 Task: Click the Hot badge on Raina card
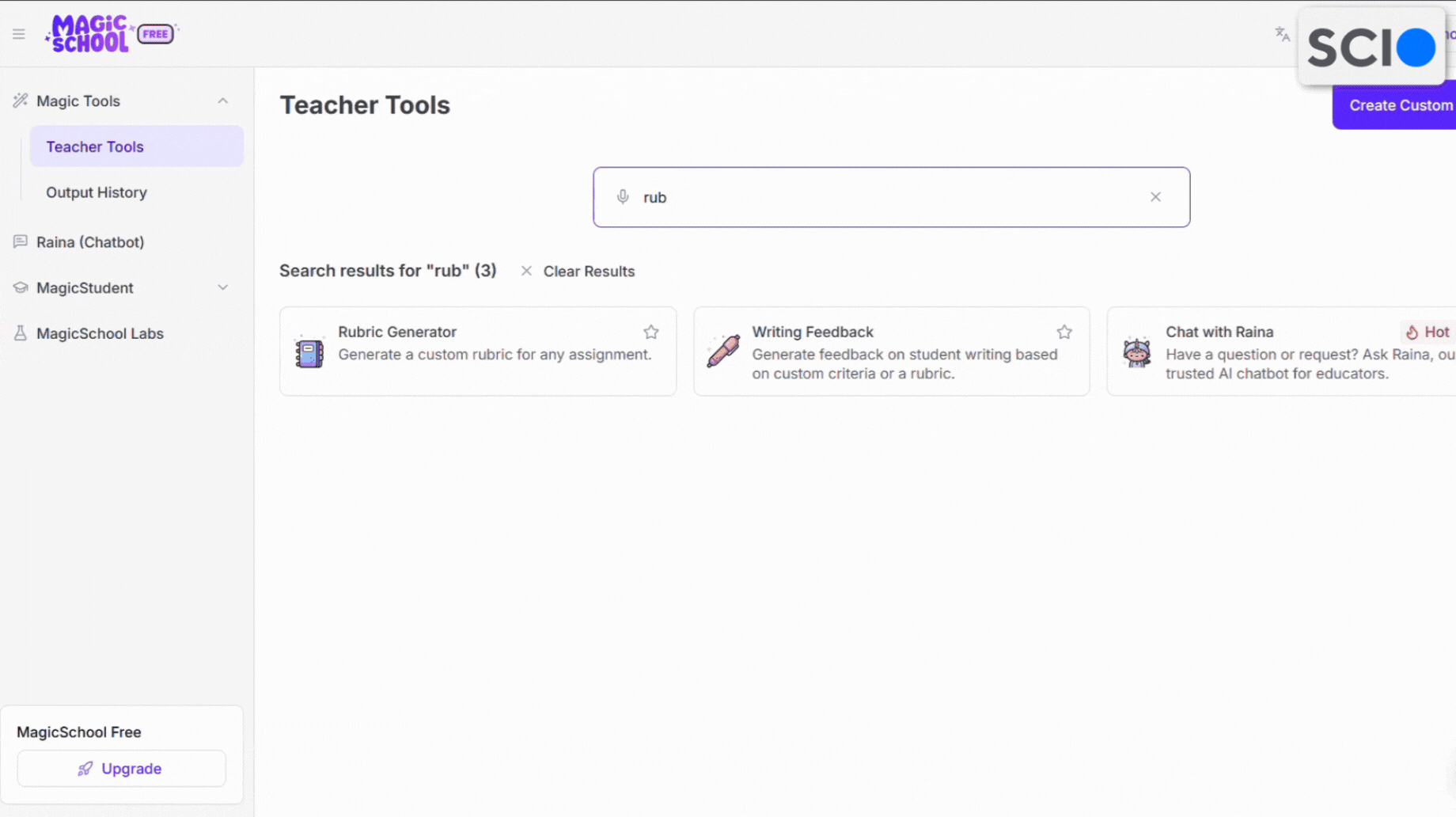click(1428, 332)
